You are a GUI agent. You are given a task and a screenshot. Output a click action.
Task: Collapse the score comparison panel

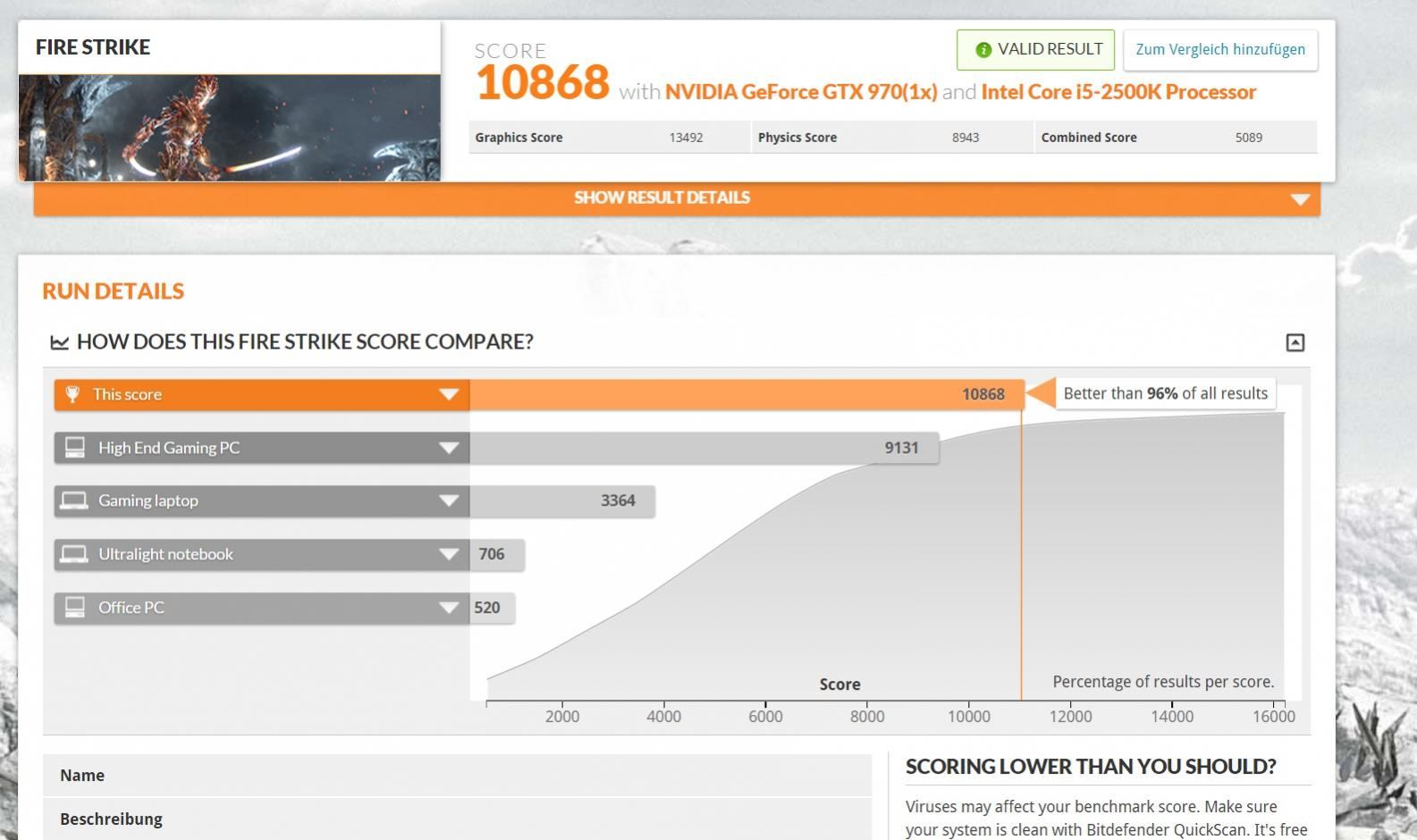1295,342
